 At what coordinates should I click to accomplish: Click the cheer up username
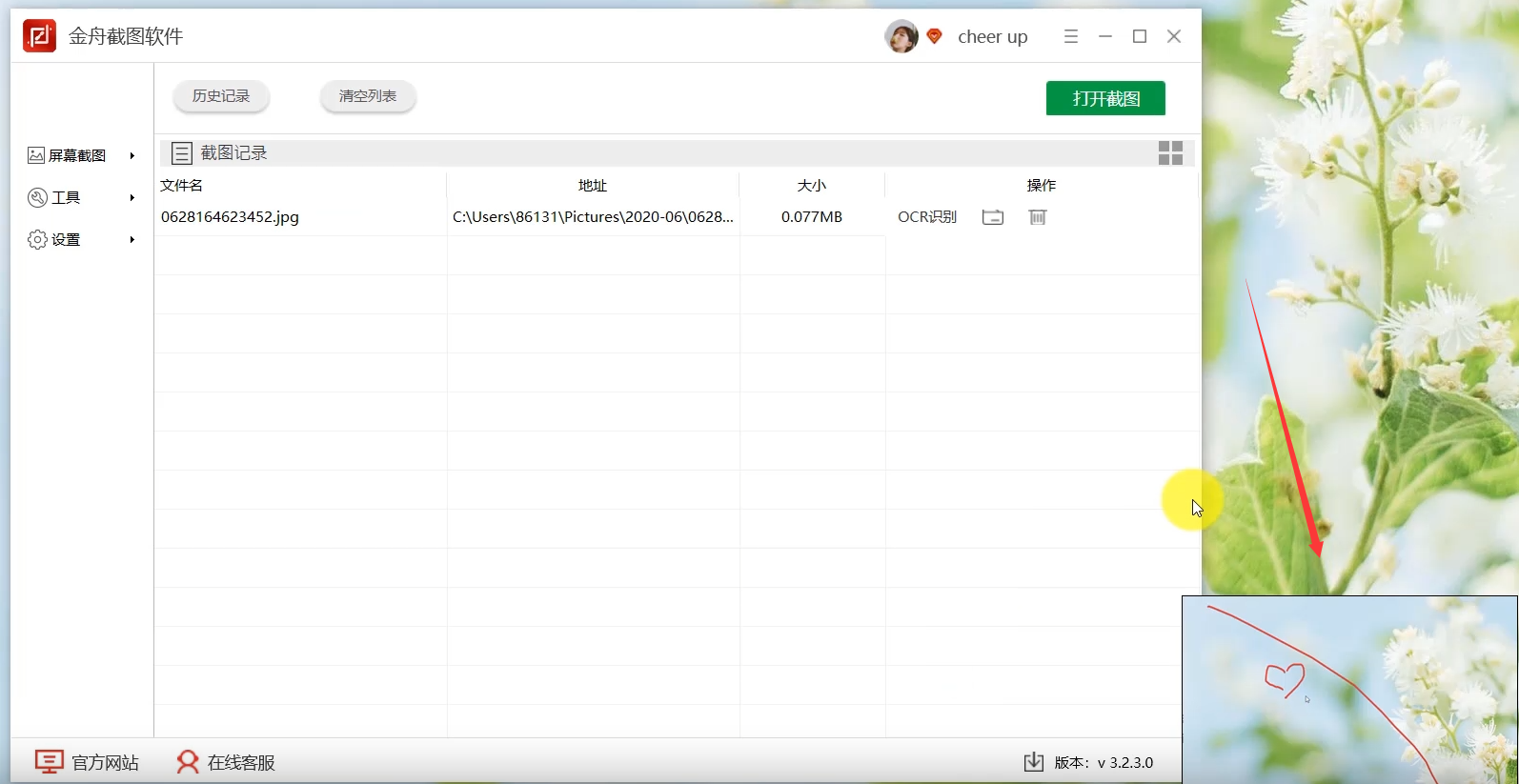[993, 37]
